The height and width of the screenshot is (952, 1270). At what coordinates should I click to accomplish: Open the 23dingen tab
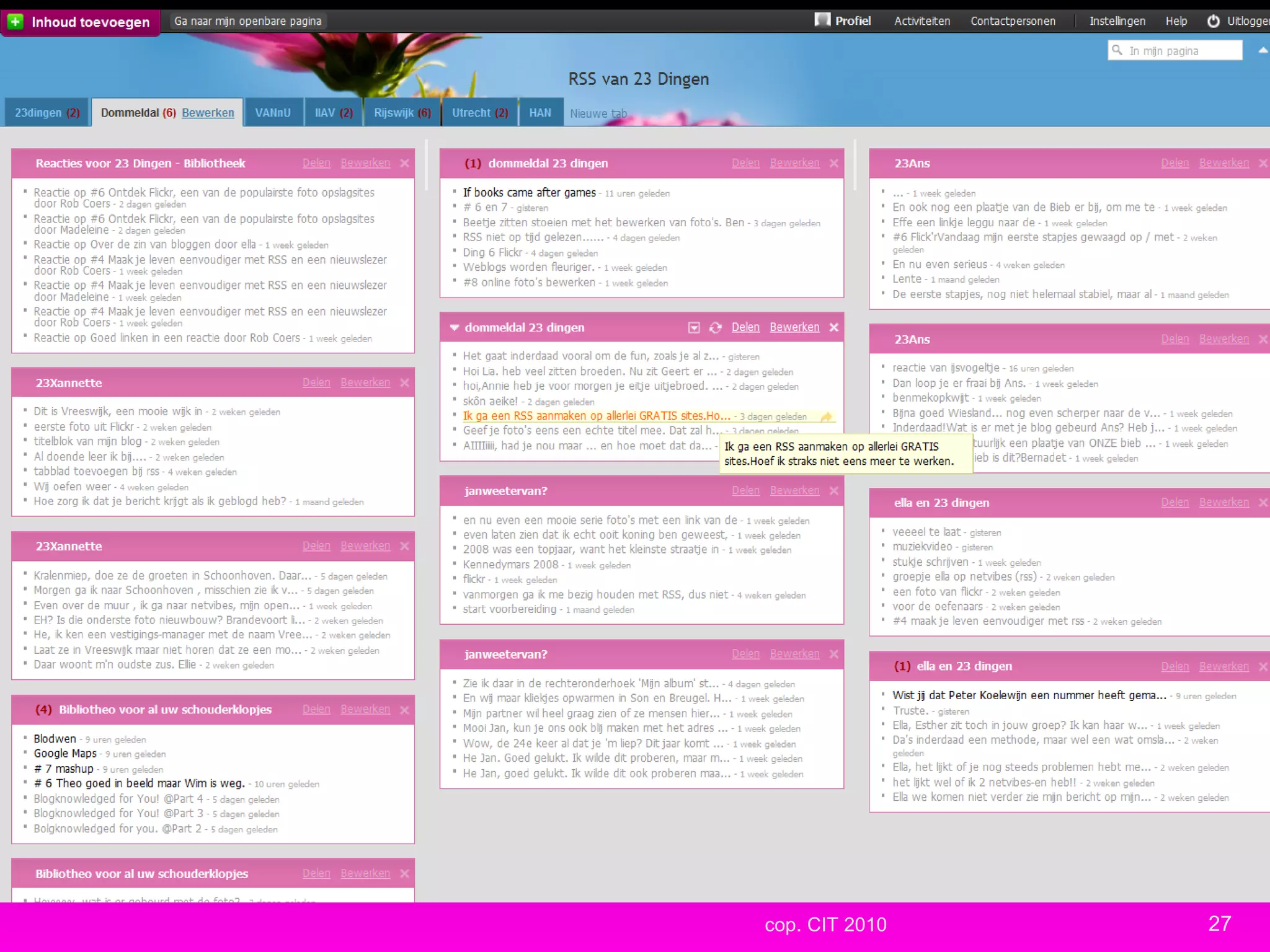(x=47, y=113)
